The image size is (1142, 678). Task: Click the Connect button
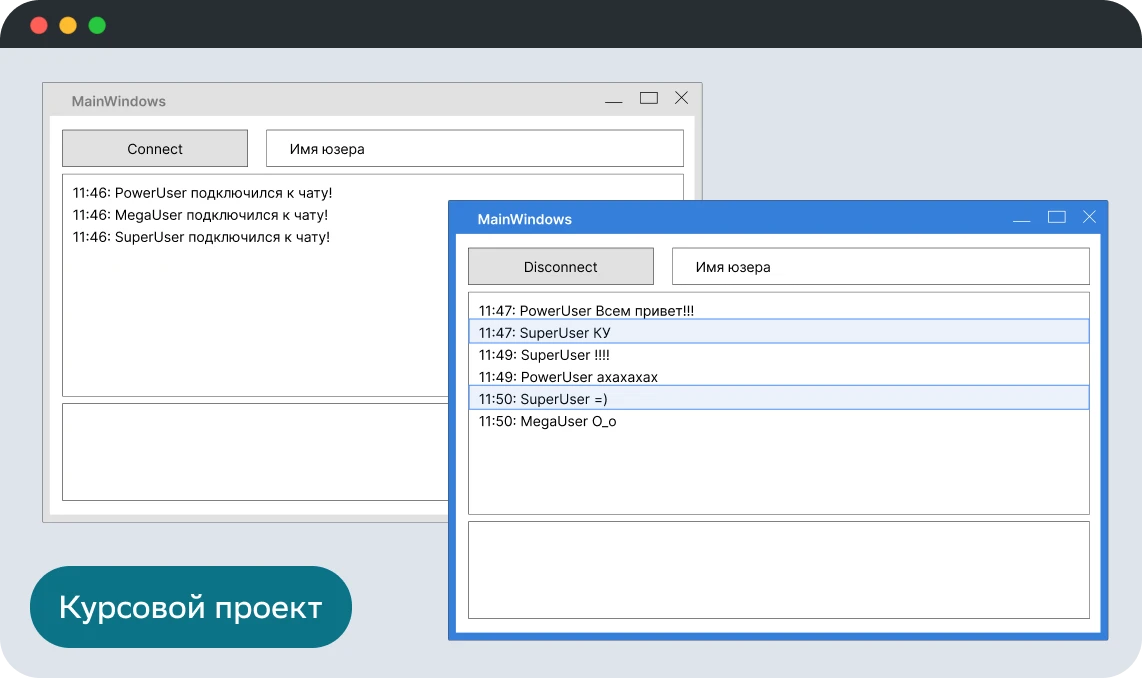pyautogui.click(x=155, y=149)
